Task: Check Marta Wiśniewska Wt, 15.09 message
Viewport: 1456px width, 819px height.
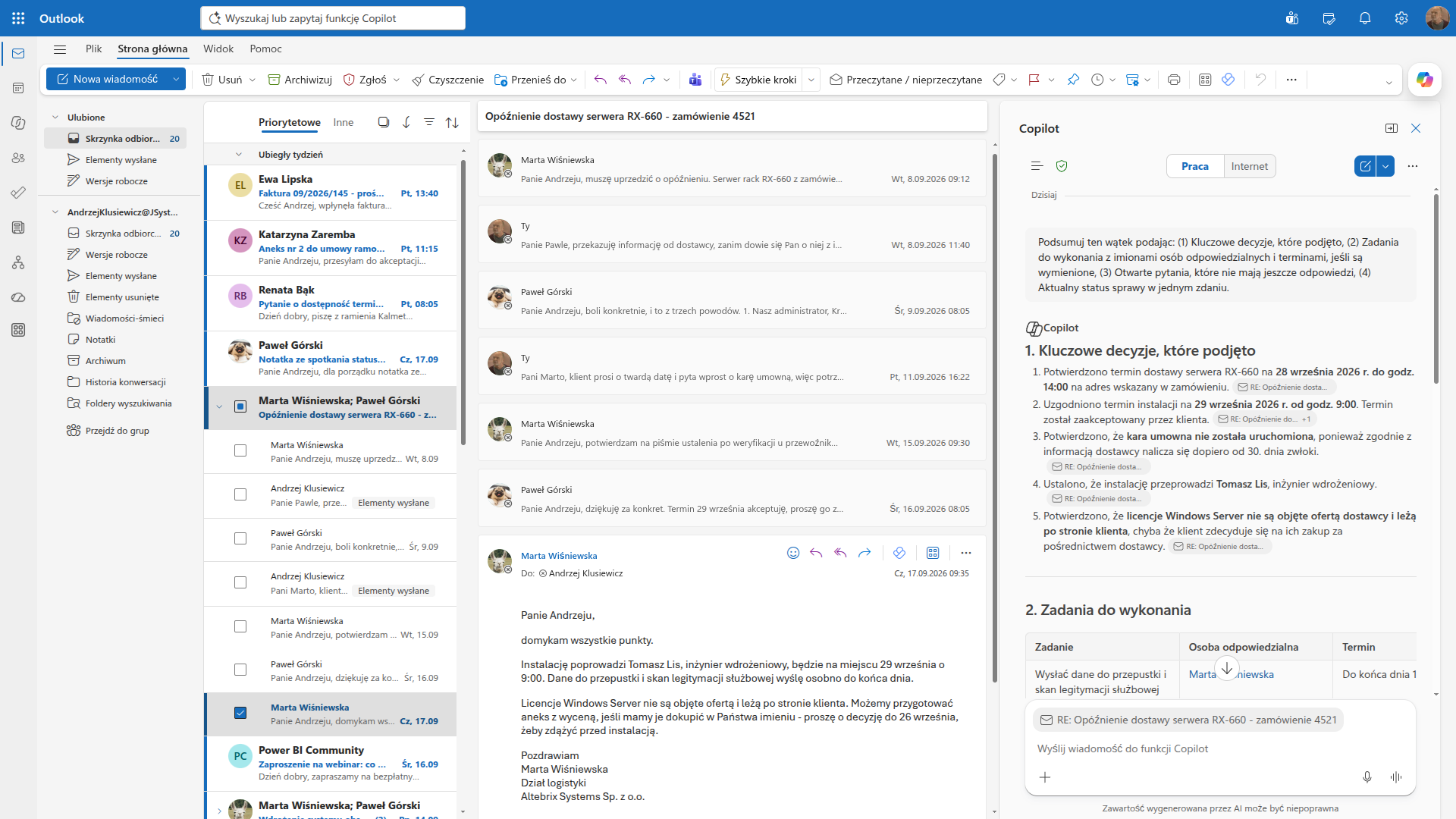Action: (240, 626)
